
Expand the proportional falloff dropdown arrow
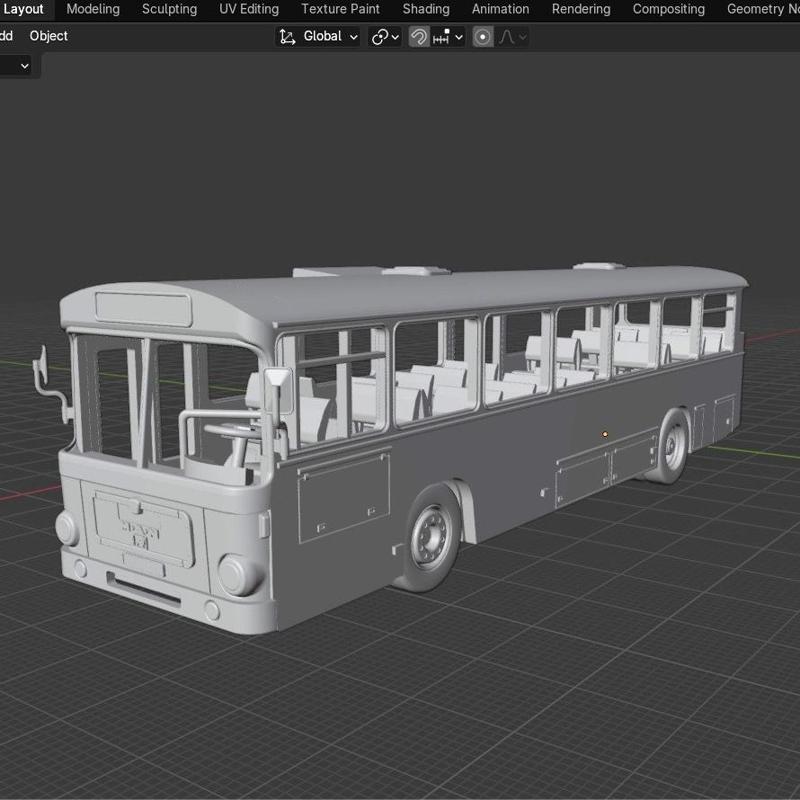coord(523,36)
